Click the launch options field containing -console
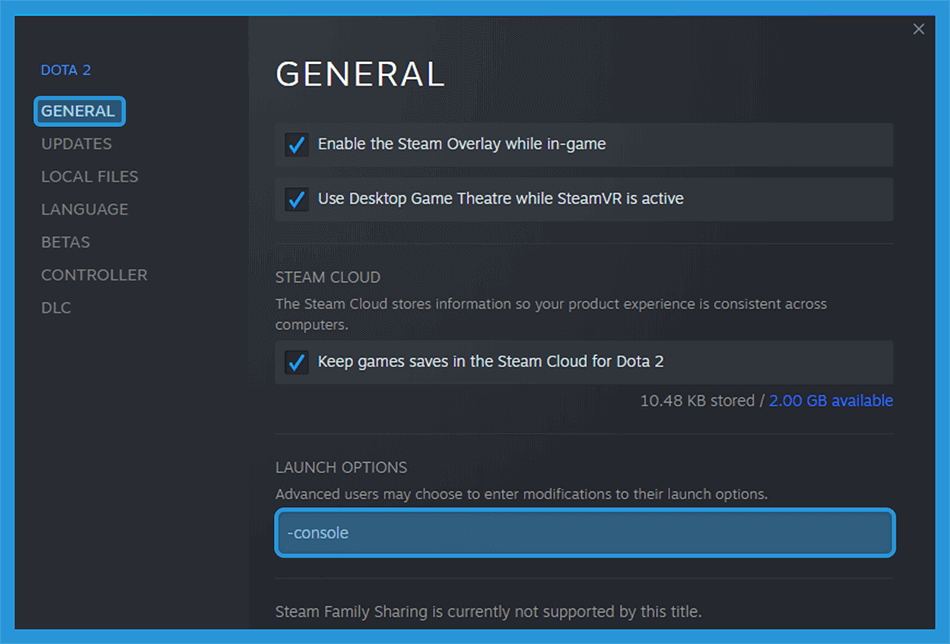The height and width of the screenshot is (644, 950). [x=585, y=533]
